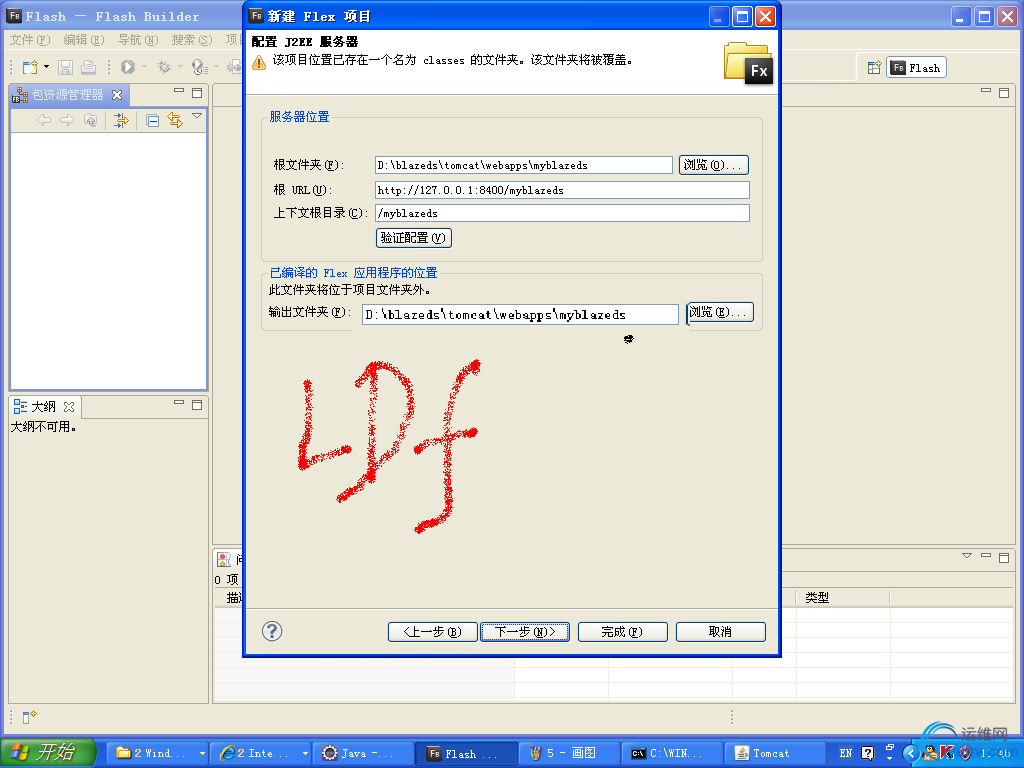Maximize the editor area panel
Screen dimensions: 1024x768
point(1004,93)
